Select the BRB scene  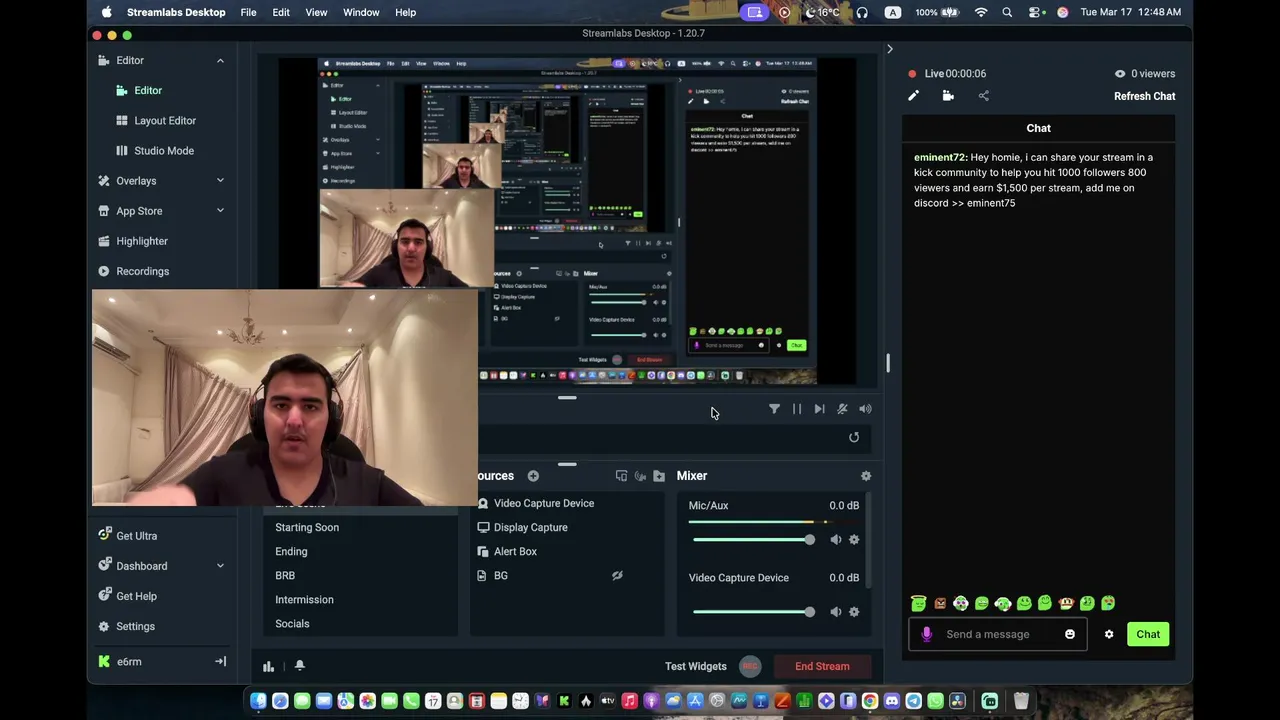(285, 575)
